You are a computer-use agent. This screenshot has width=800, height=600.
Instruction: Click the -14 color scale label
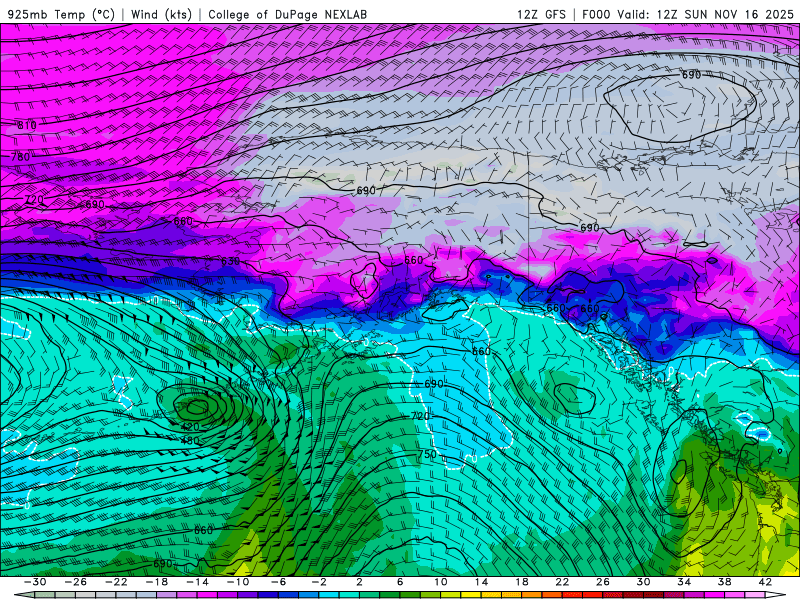pos(197,582)
